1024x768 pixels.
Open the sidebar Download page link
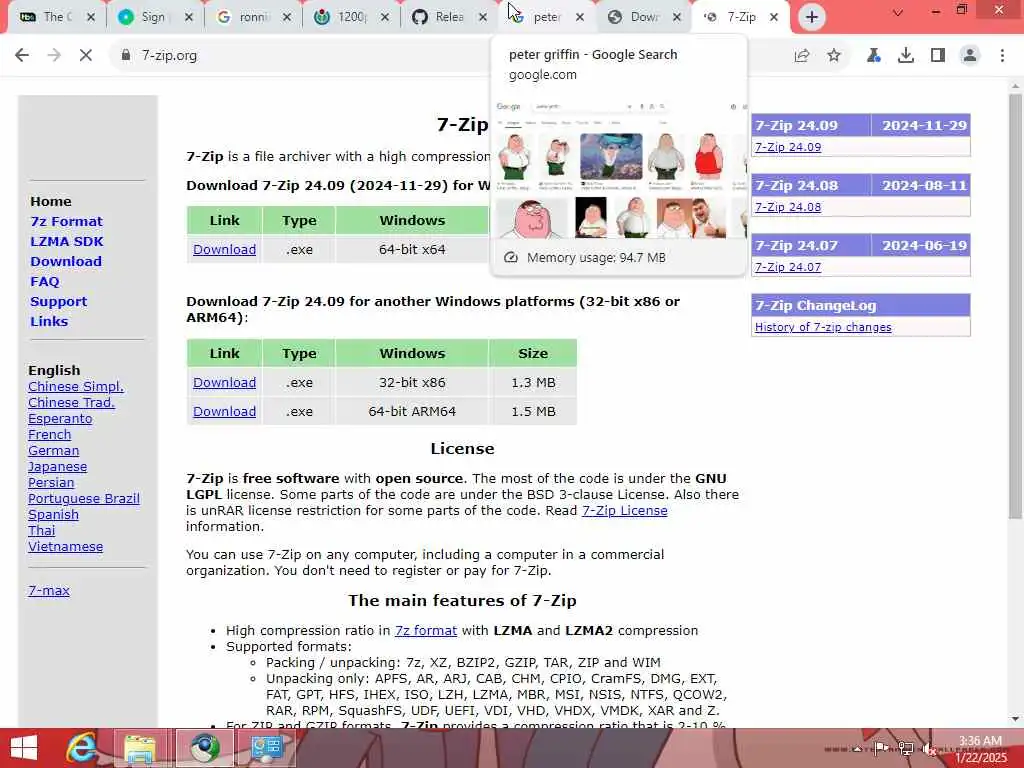[x=66, y=261]
